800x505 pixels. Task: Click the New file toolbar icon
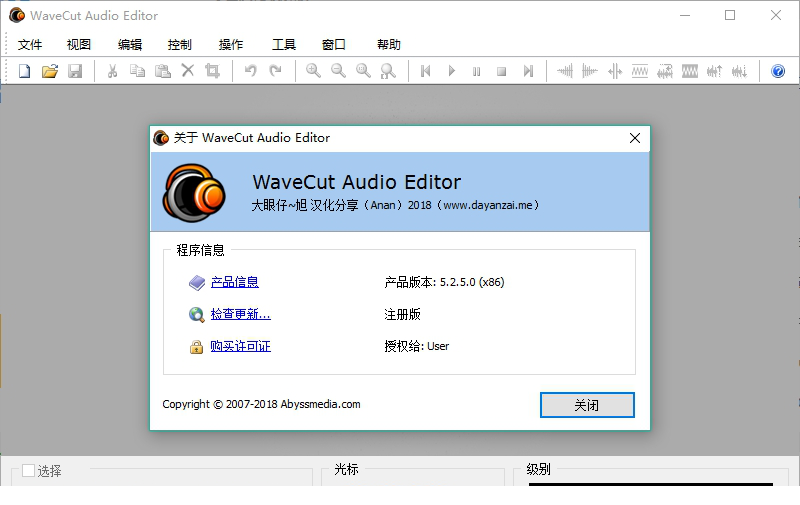(x=24, y=71)
